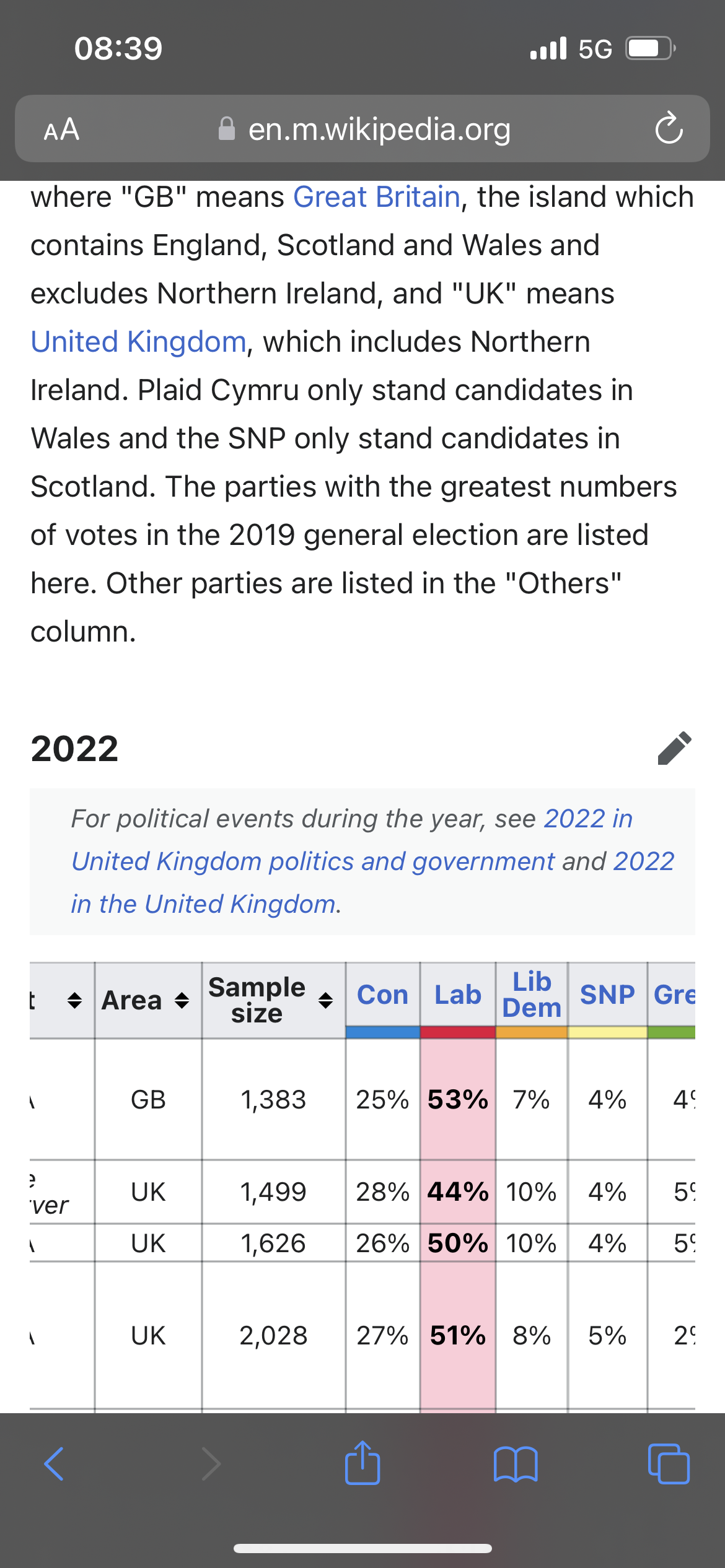The image size is (725, 1568).
Task: Open the Great Britain link
Action: point(377,197)
